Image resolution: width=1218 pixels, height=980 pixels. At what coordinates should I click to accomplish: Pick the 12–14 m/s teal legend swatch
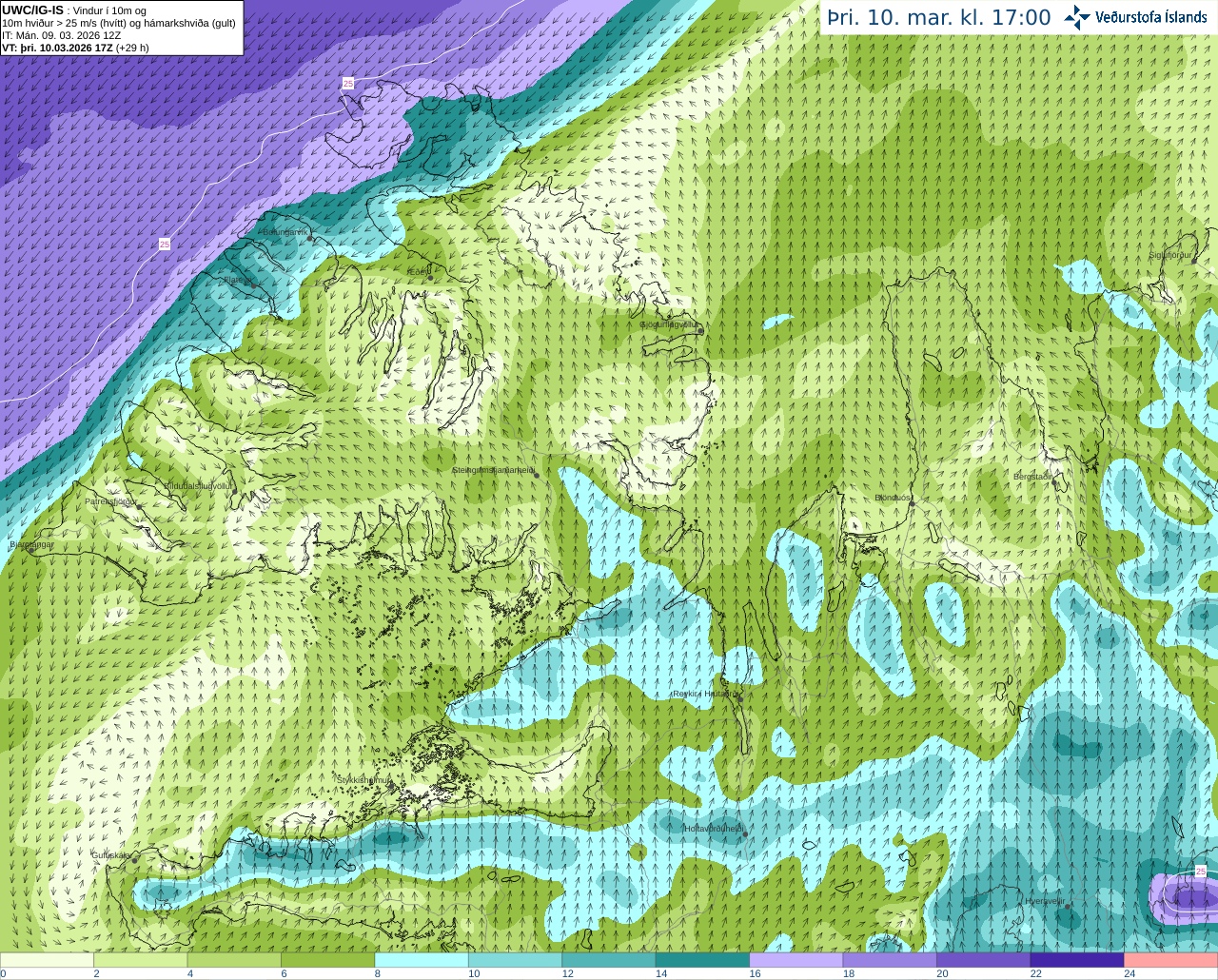point(609,959)
